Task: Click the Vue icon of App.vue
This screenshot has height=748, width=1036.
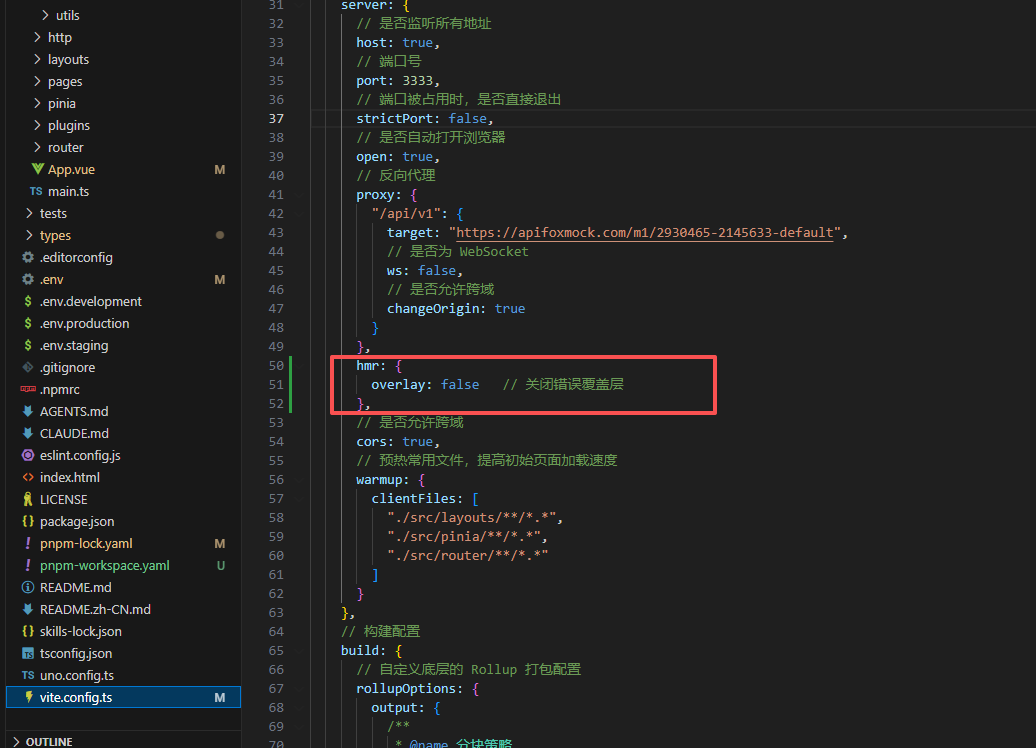Action: coord(38,168)
